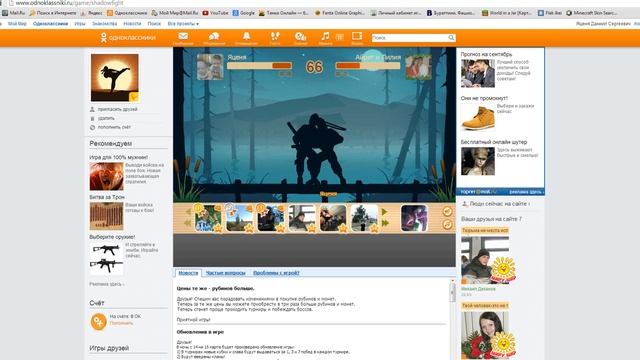Open the Оценки icon in orange header
This screenshot has width=640, height=360.
tap(300, 37)
